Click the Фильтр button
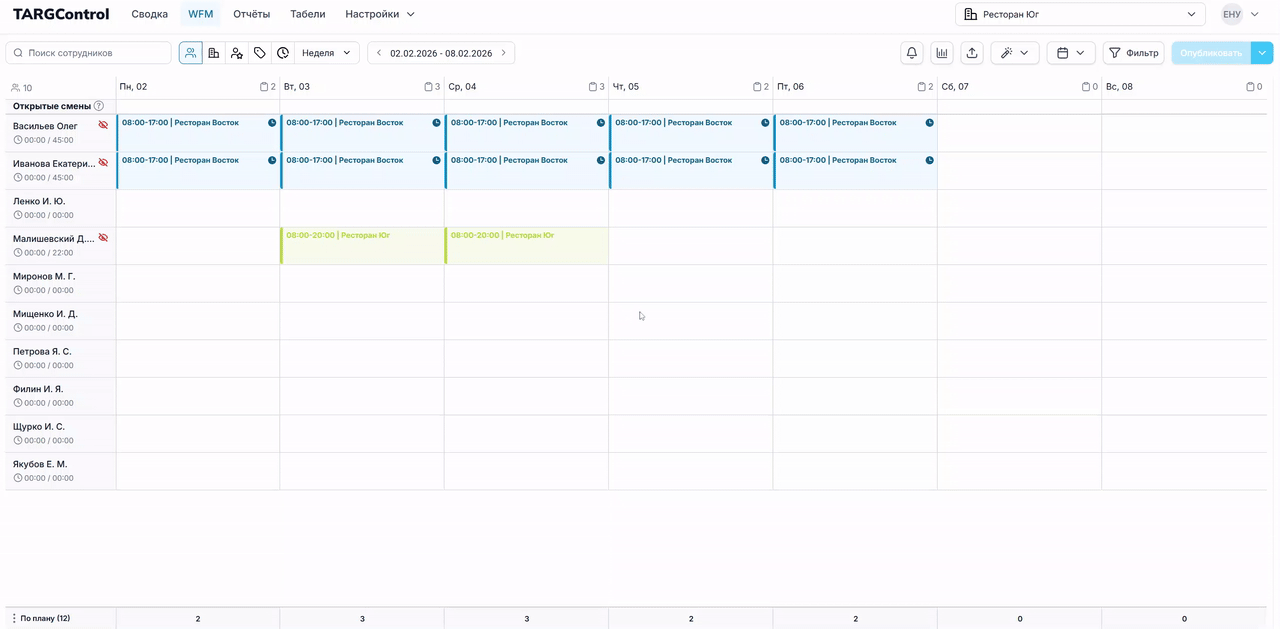Screen dimensions: 1280x629 [x=1133, y=53]
